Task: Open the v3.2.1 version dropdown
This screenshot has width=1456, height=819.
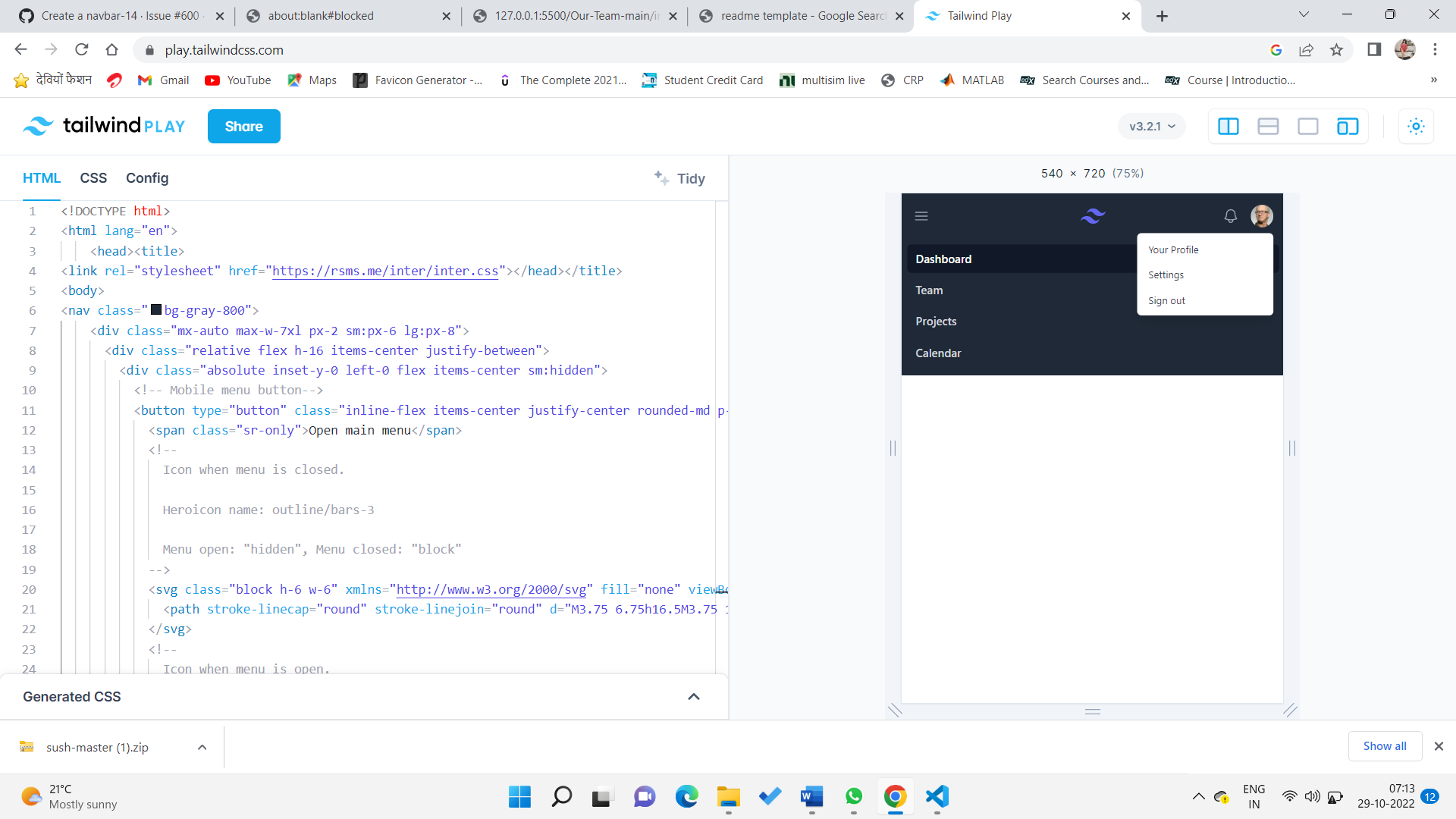Action: [x=1150, y=126]
